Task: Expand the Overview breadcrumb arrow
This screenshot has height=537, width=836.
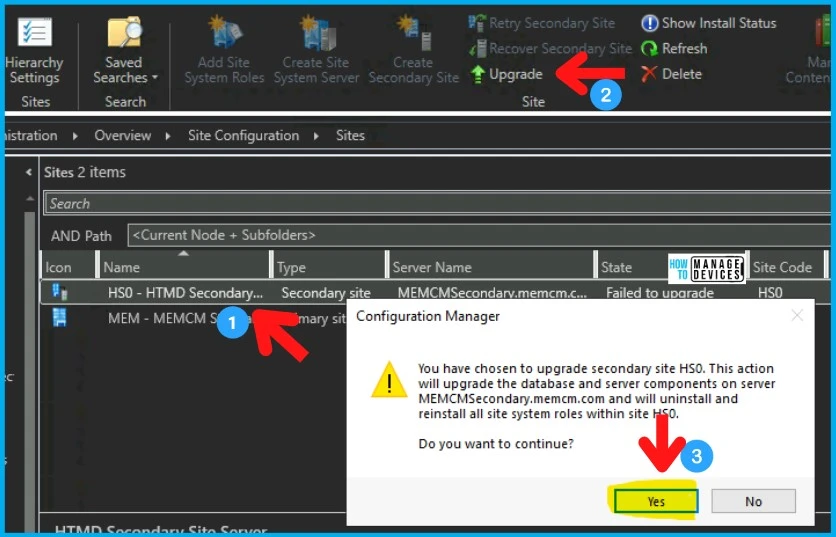Action: click(168, 136)
